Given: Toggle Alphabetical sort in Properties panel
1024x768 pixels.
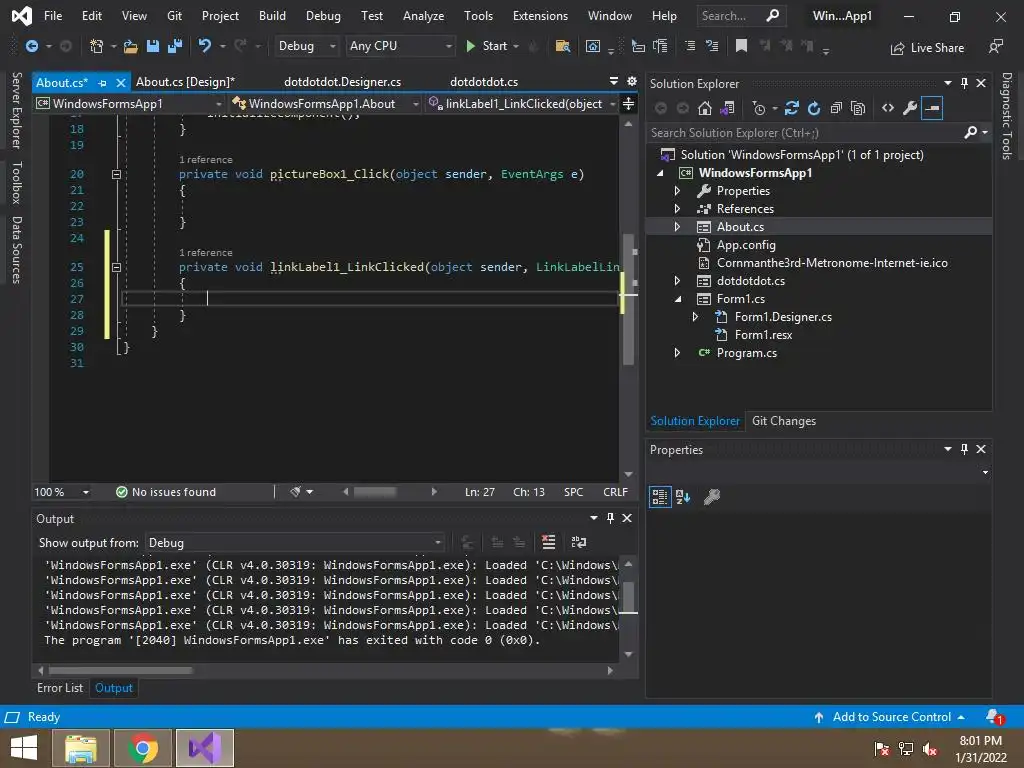Looking at the screenshot, I should tap(683, 496).
